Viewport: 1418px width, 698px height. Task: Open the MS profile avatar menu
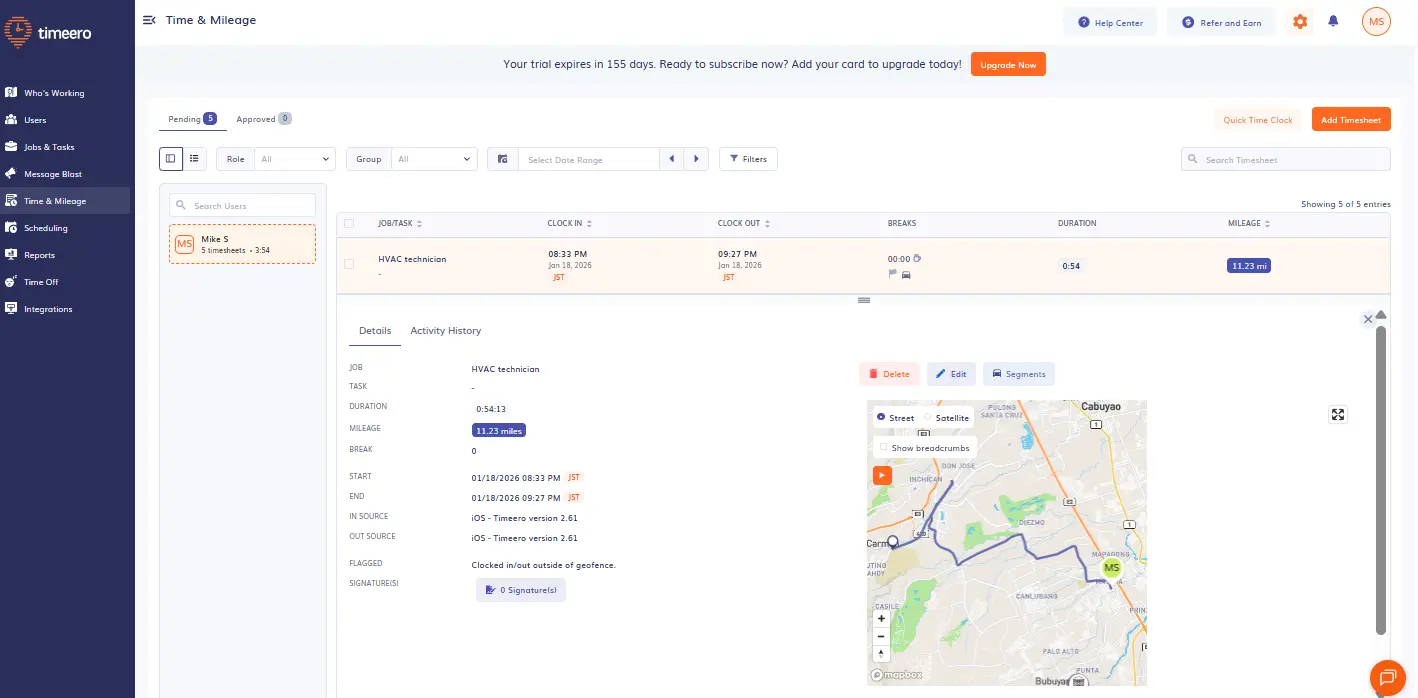click(x=1376, y=21)
